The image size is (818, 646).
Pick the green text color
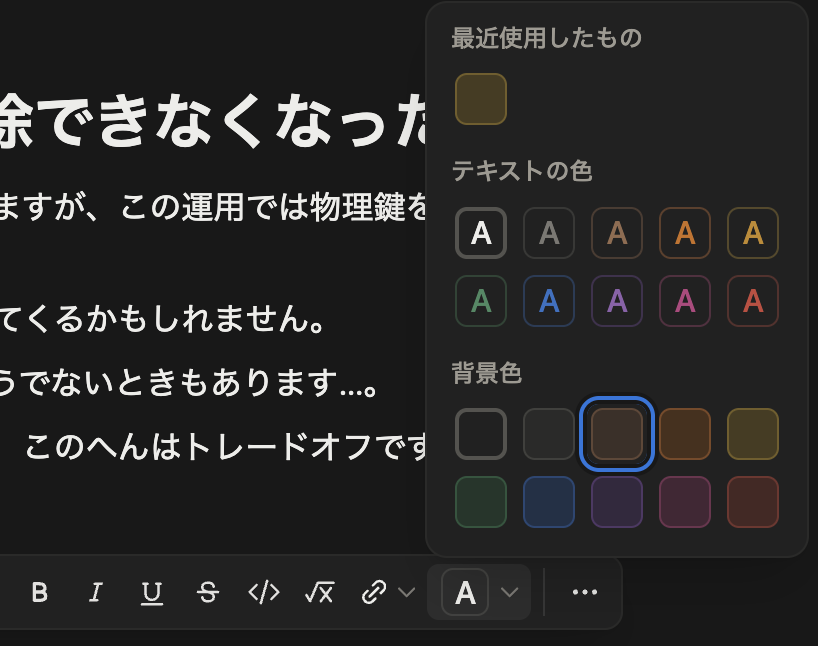(x=481, y=301)
